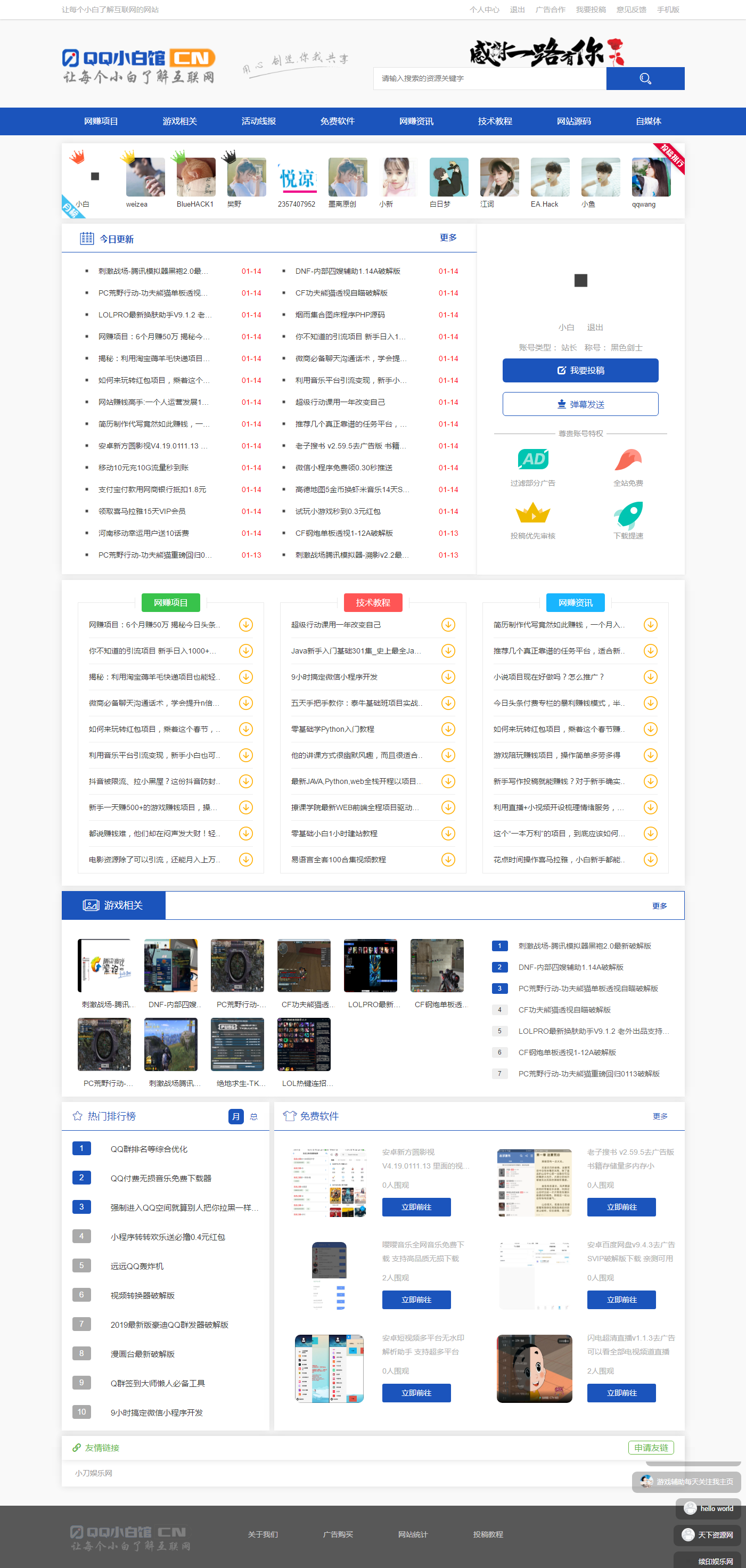Click the calendar icon next to 今日更新
Image resolution: width=746 pixels, height=1568 pixels.
point(87,238)
